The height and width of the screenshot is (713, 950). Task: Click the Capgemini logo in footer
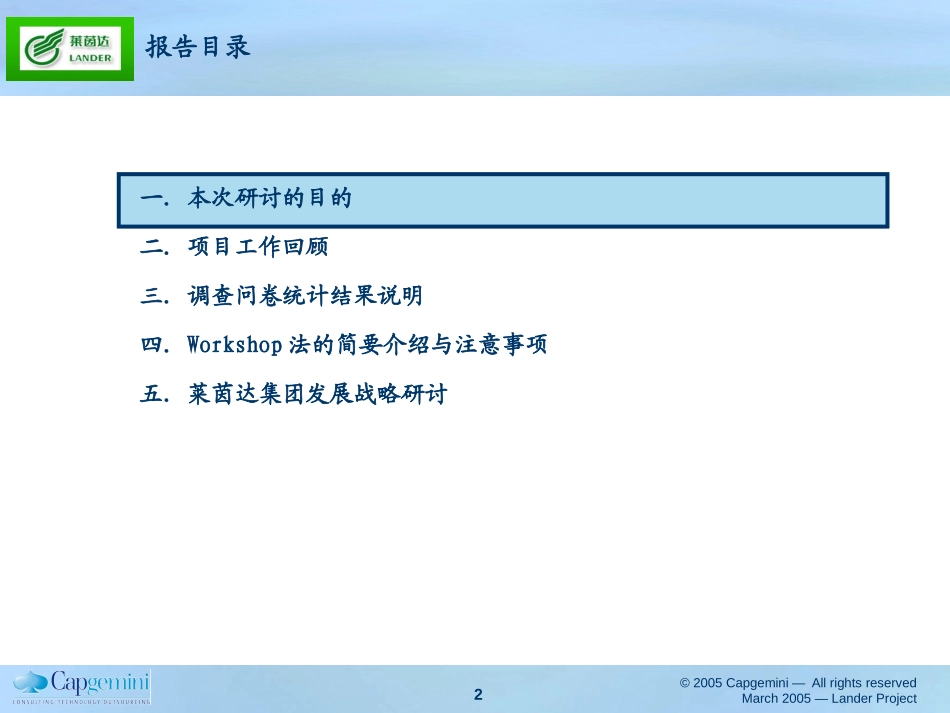[82, 687]
